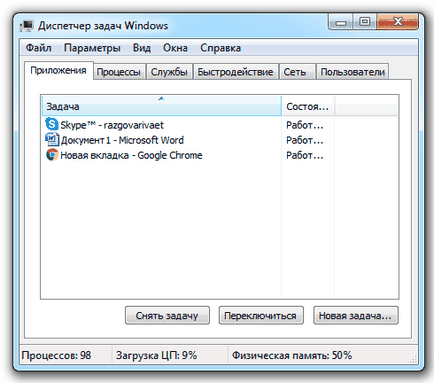Open the Параметры menu
This screenshot has height=383, width=434.
coord(92,48)
